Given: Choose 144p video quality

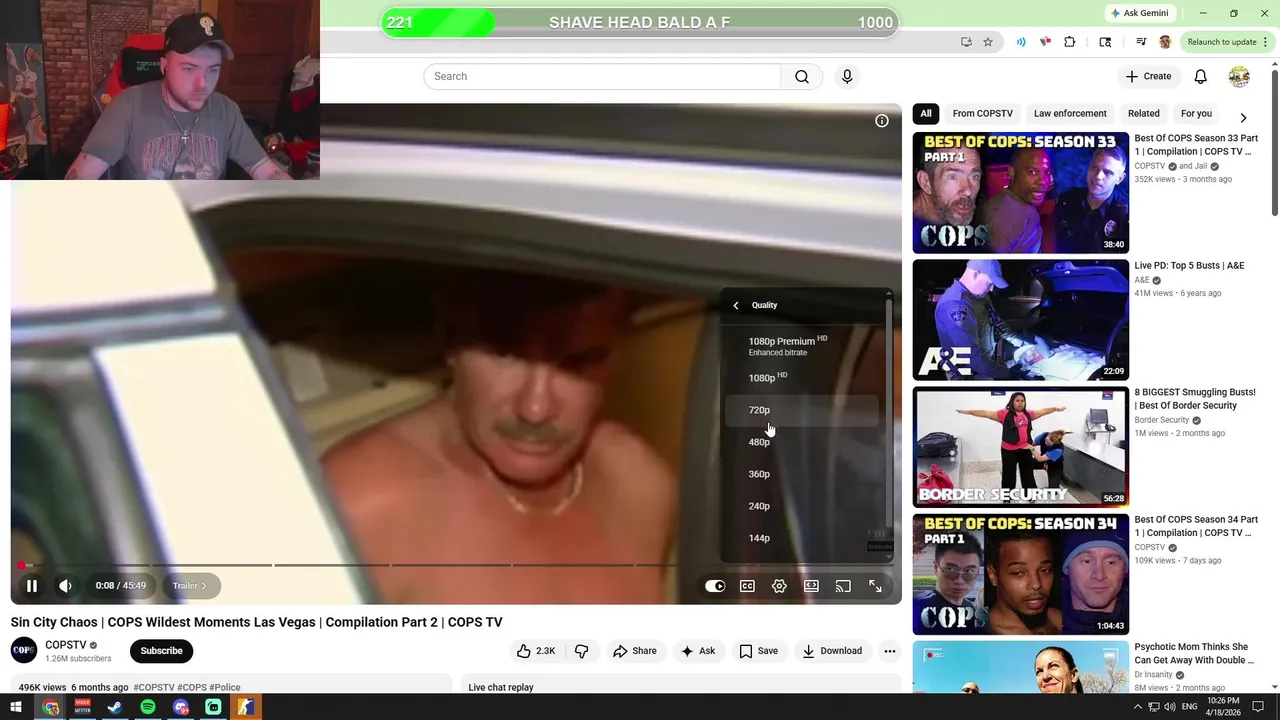Looking at the screenshot, I should pos(802,538).
